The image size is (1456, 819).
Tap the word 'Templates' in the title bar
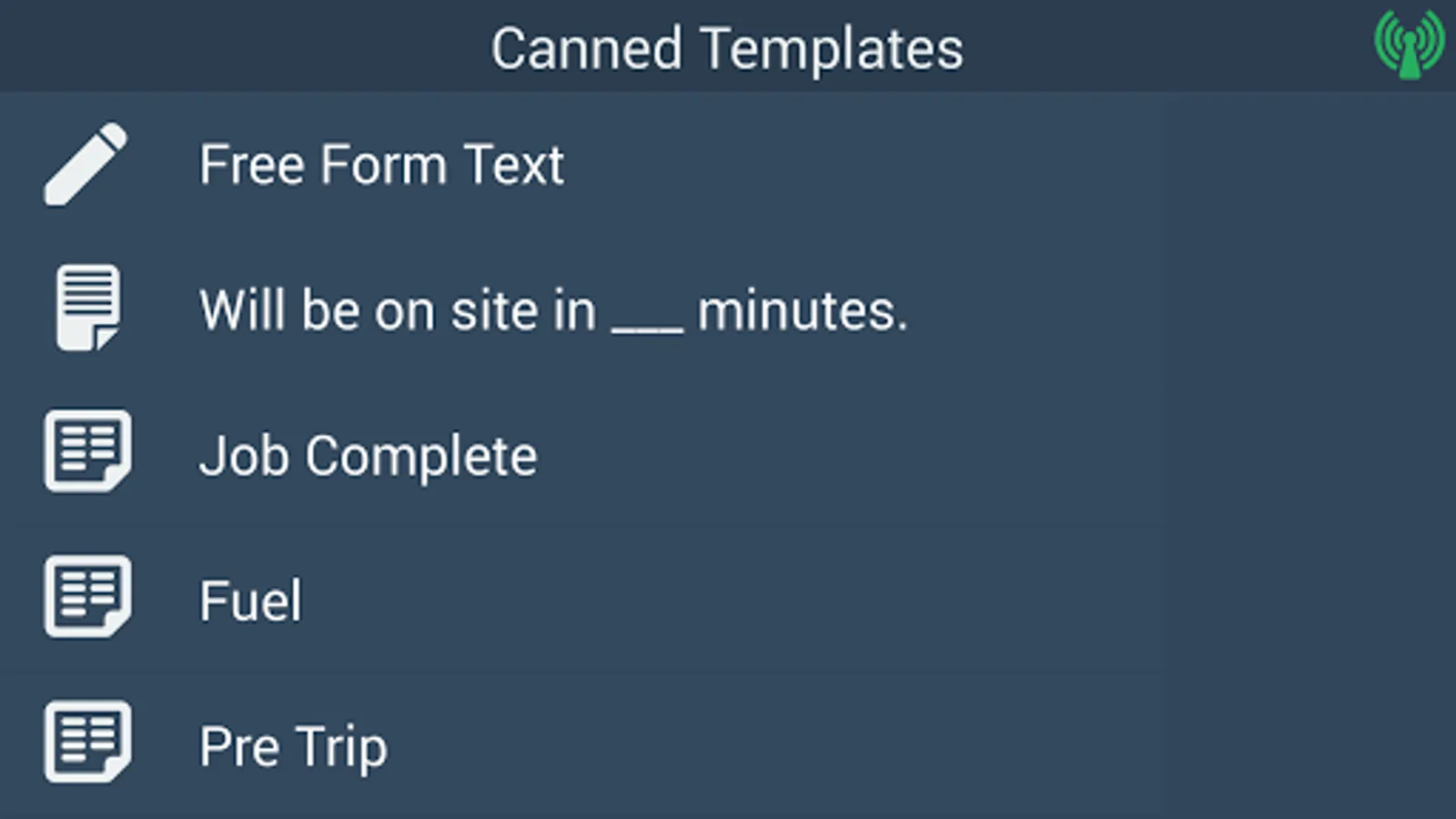832,48
